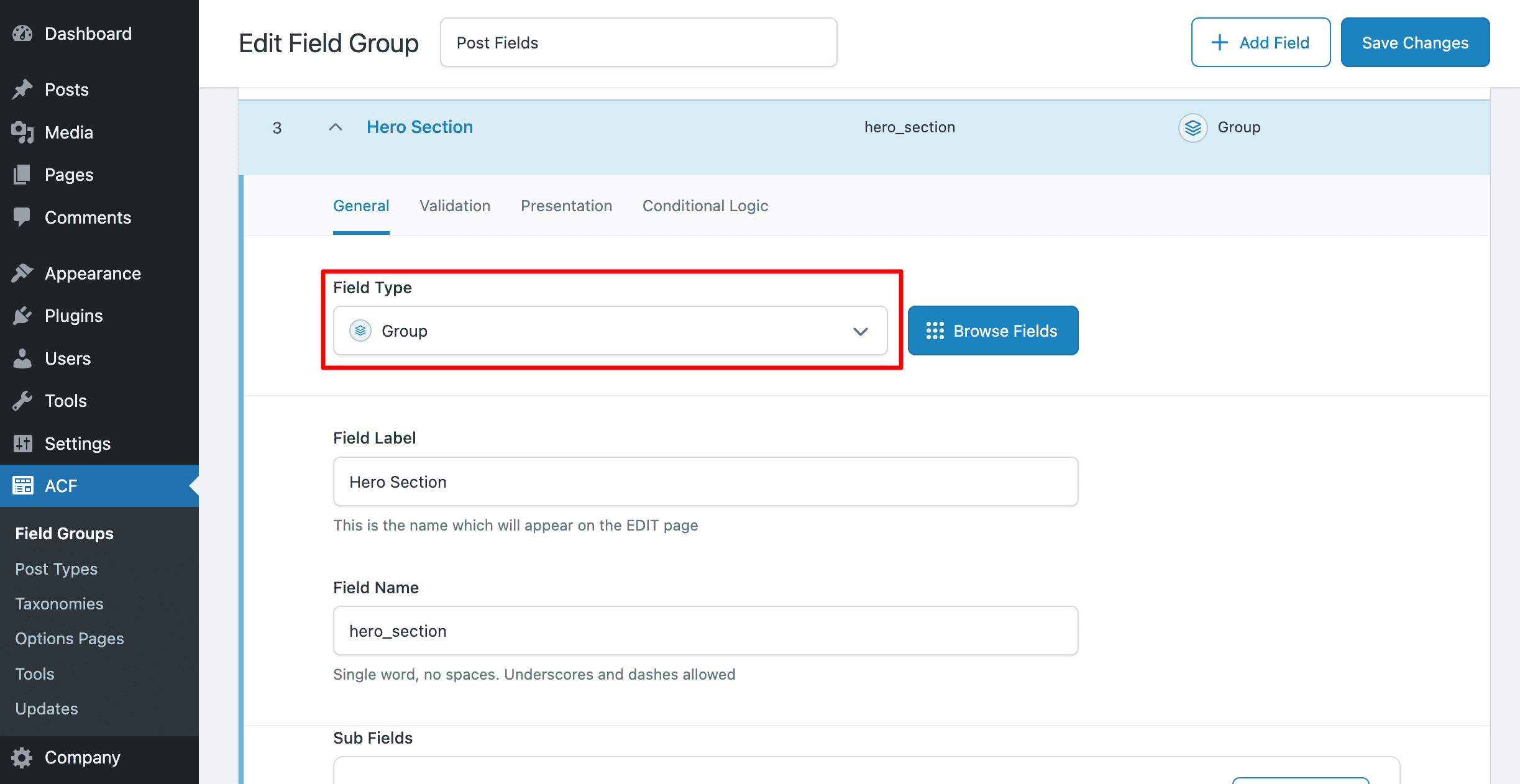
Task: Click the Field Name input box
Action: (705, 631)
